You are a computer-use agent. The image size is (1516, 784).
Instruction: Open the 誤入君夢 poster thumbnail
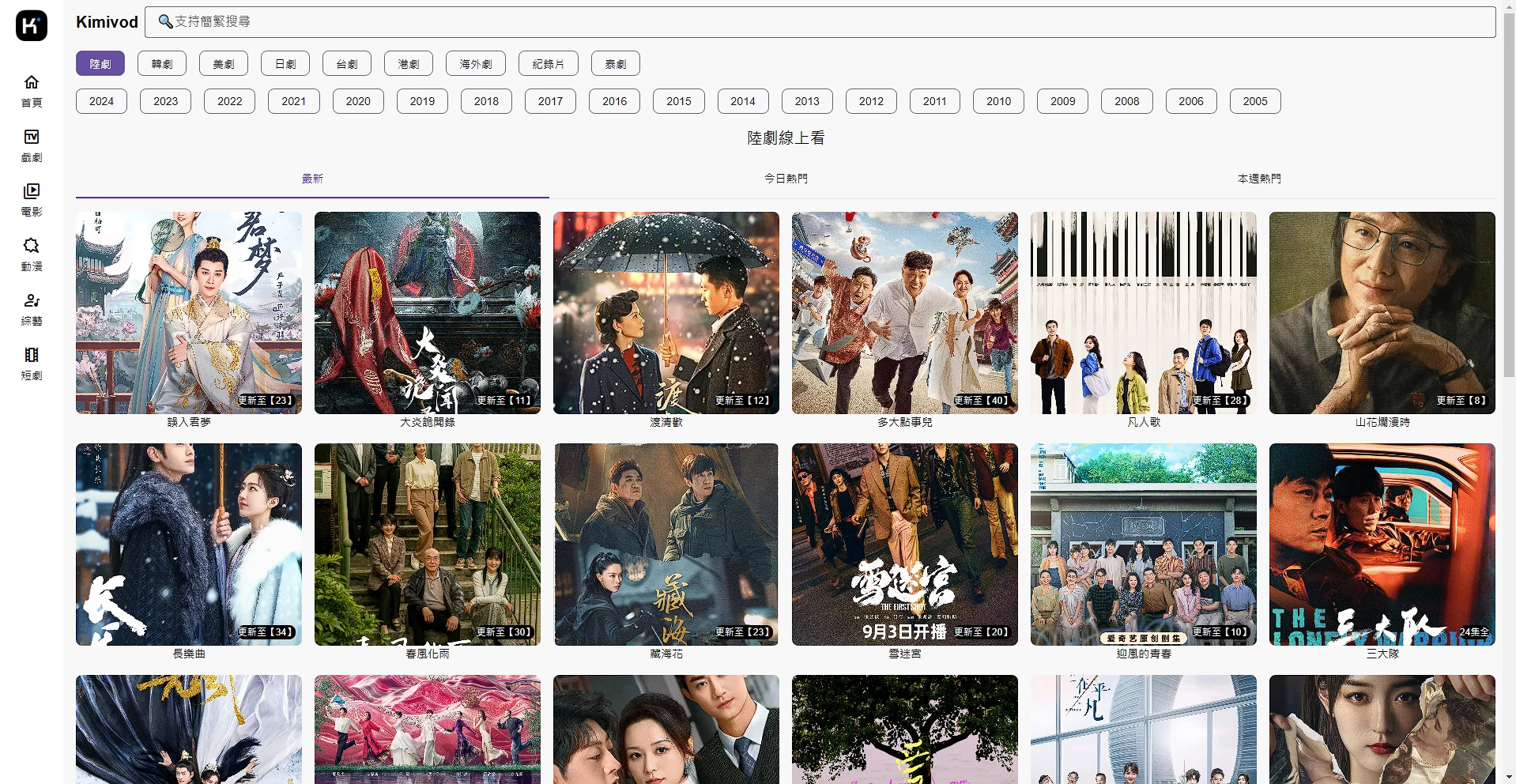(189, 313)
